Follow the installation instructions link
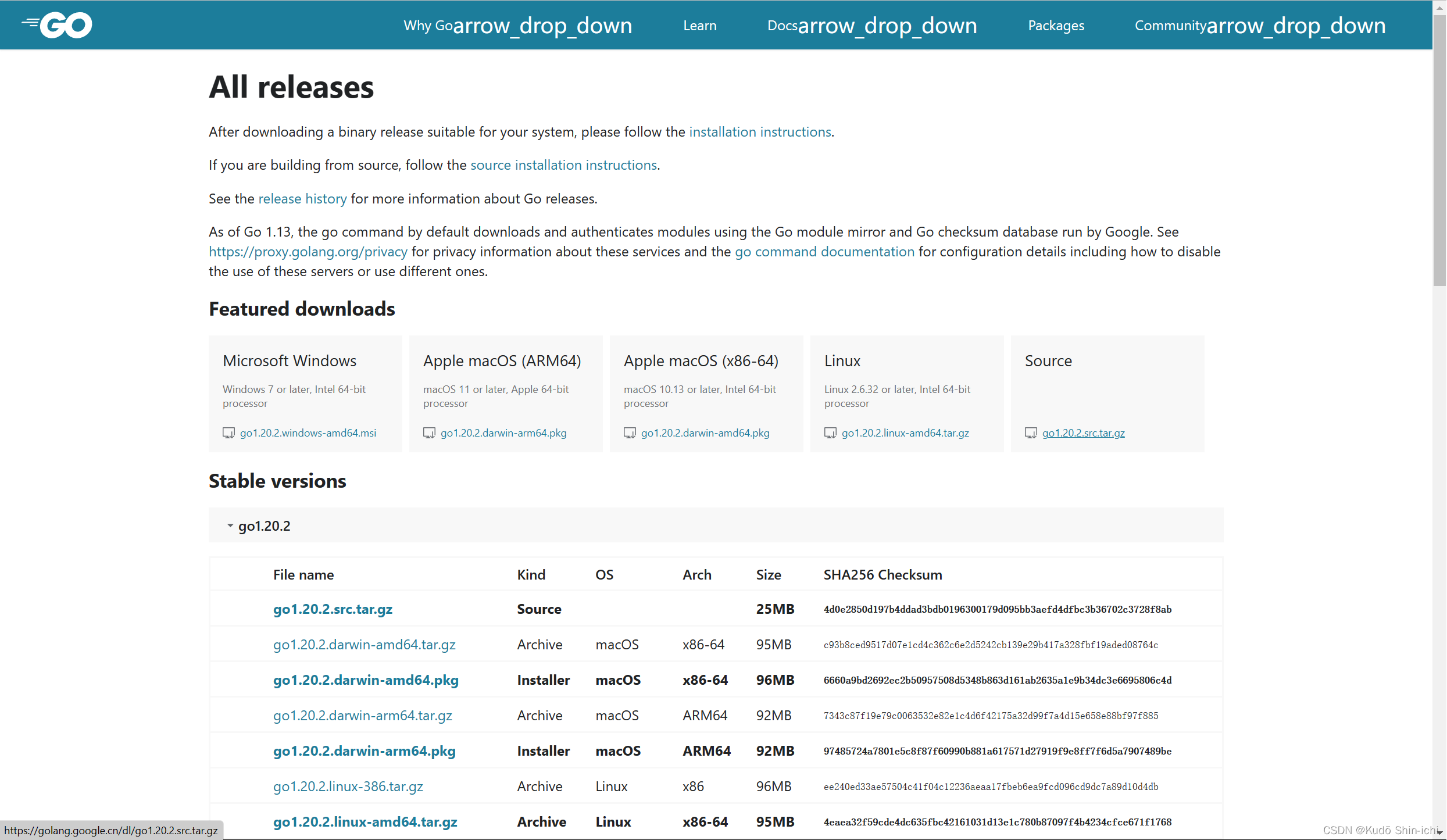This screenshot has height=840, width=1447. point(759,132)
